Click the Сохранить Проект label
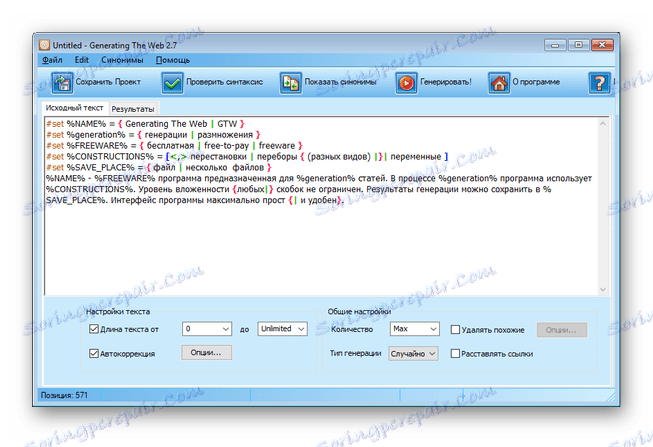The height and width of the screenshot is (447, 653). click(x=108, y=82)
